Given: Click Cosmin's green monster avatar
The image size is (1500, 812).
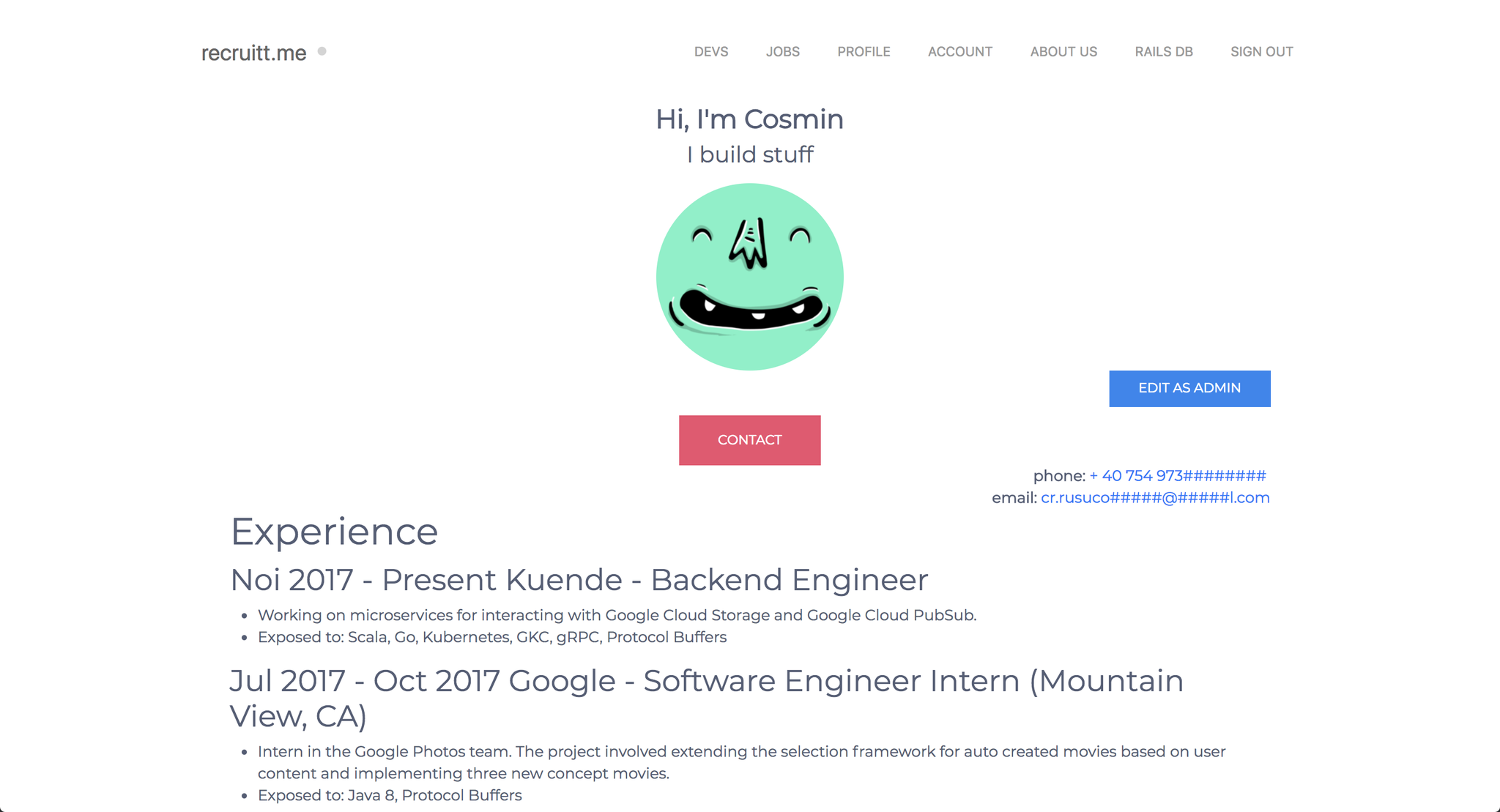Looking at the screenshot, I should point(749,277).
